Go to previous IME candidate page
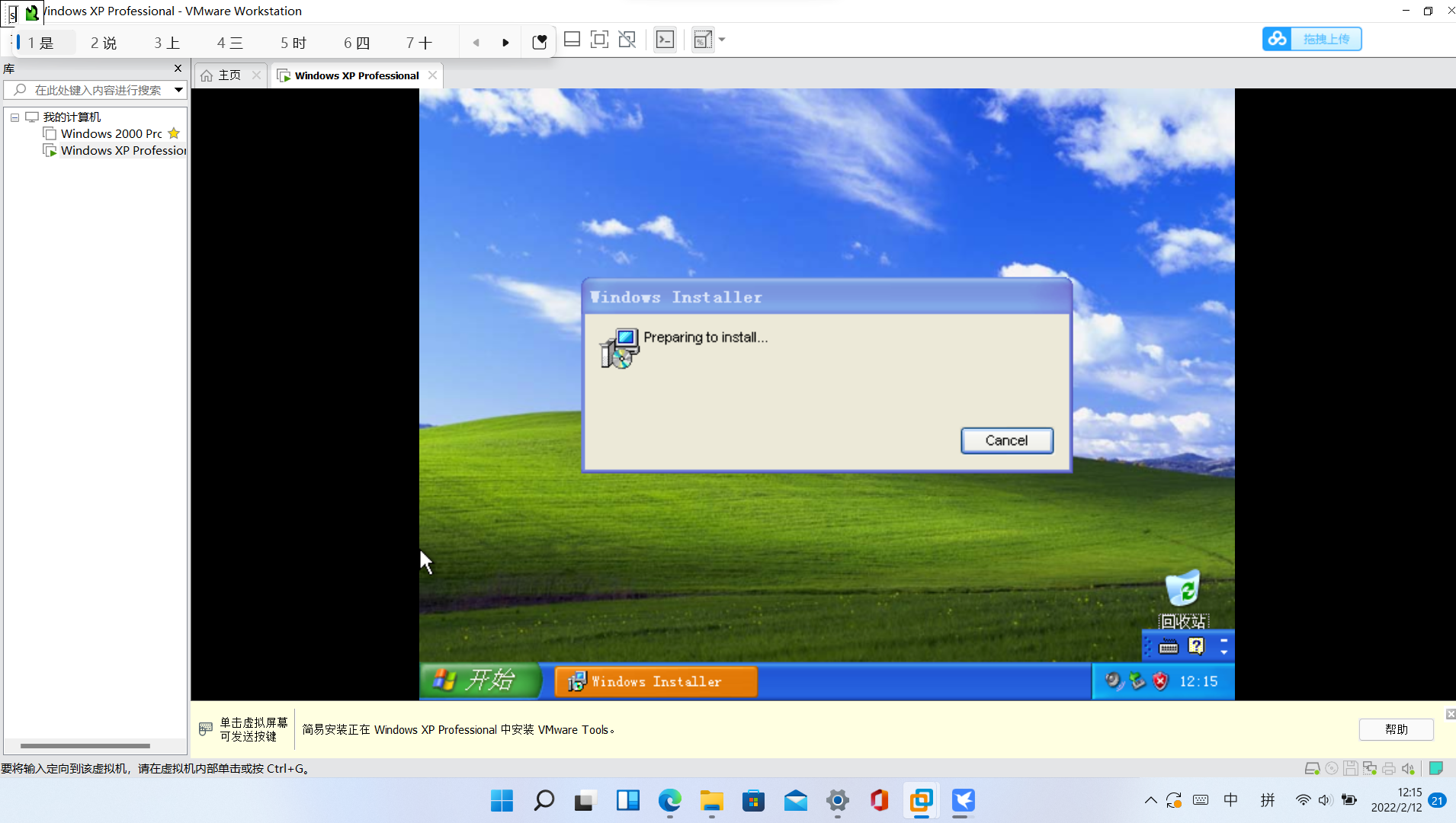Screen dimensions: 1456x823 click(x=476, y=43)
